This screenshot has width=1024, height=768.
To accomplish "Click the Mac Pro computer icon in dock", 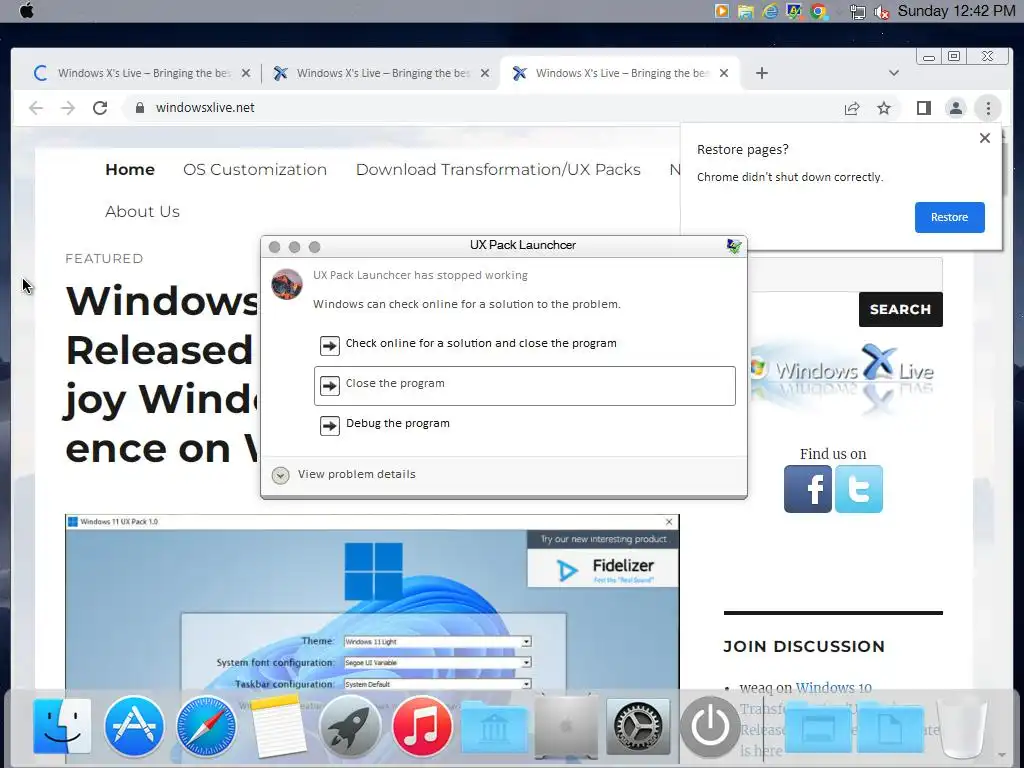I will coord(566,726).
